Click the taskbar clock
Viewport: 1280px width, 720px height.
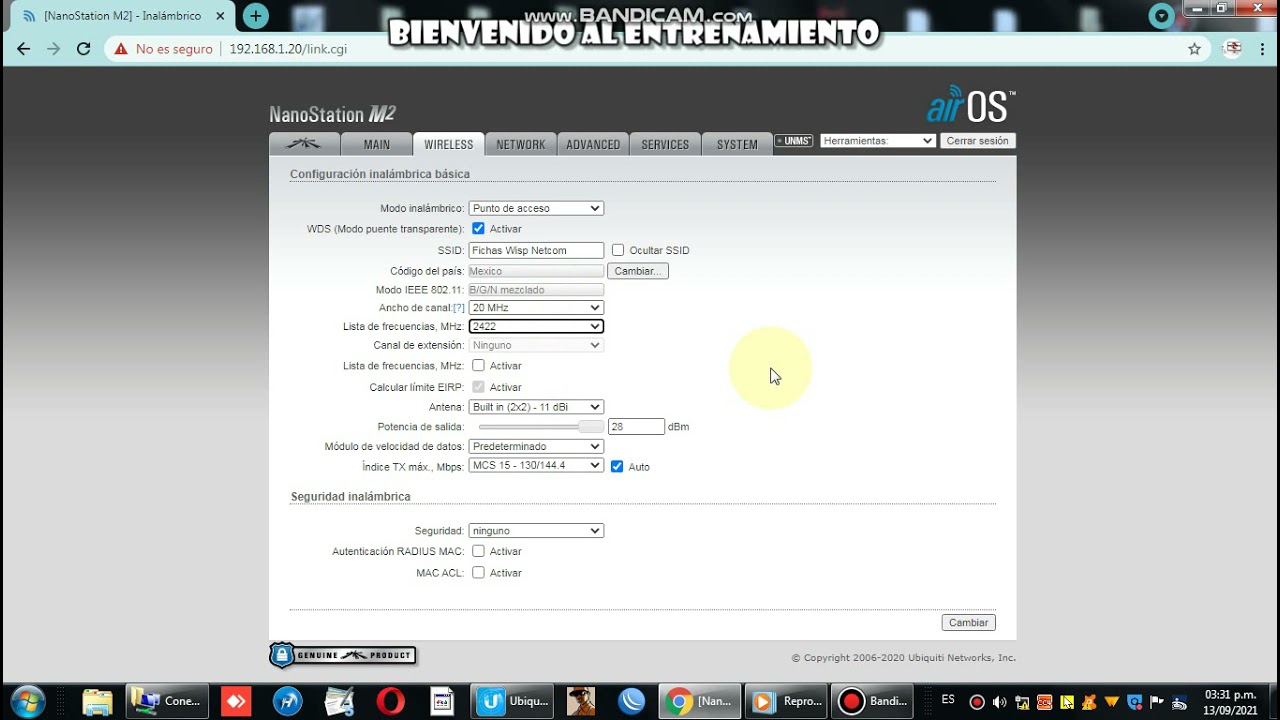pos(1230,702)
